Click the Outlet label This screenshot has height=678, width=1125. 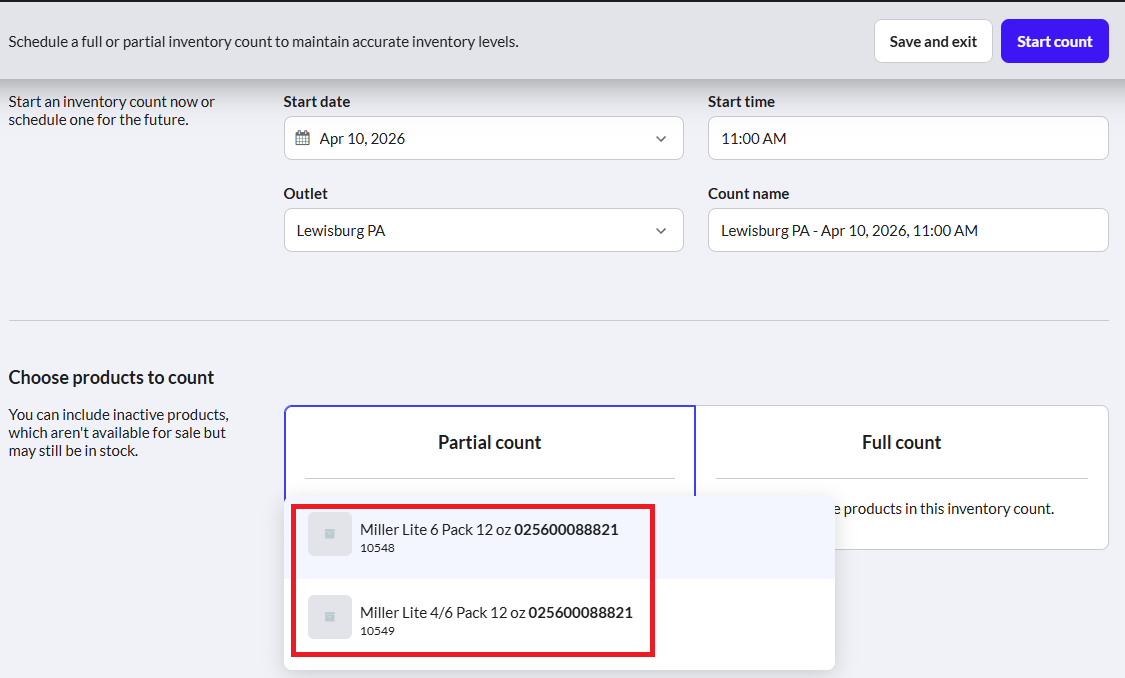pos(306,194)
